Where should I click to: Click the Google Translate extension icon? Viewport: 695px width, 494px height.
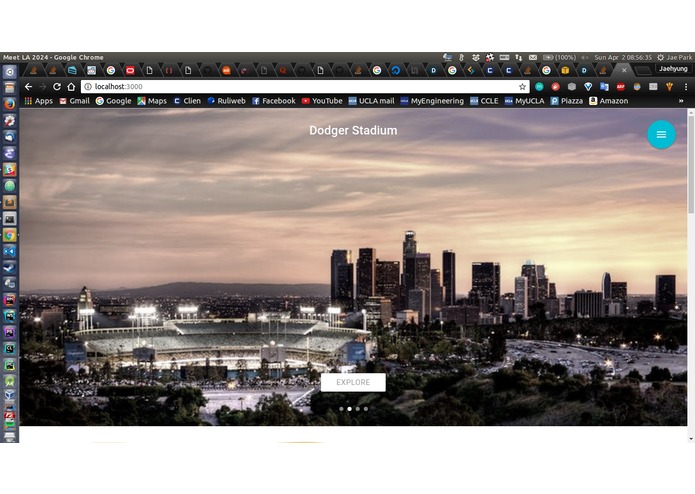click(604, 87)
